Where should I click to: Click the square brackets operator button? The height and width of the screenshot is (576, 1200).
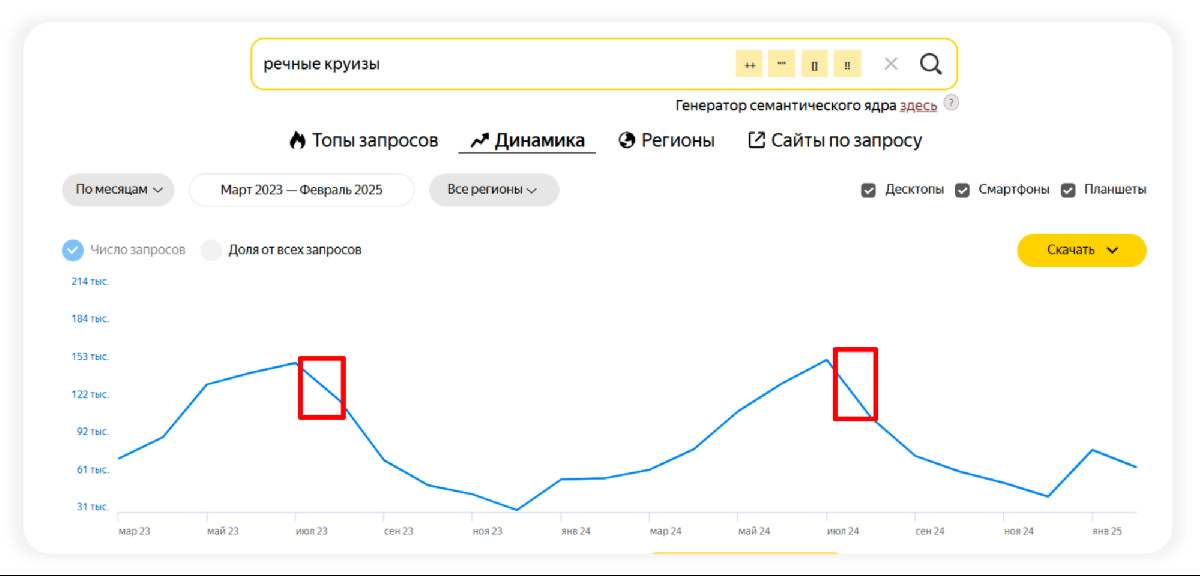point(815,64)
